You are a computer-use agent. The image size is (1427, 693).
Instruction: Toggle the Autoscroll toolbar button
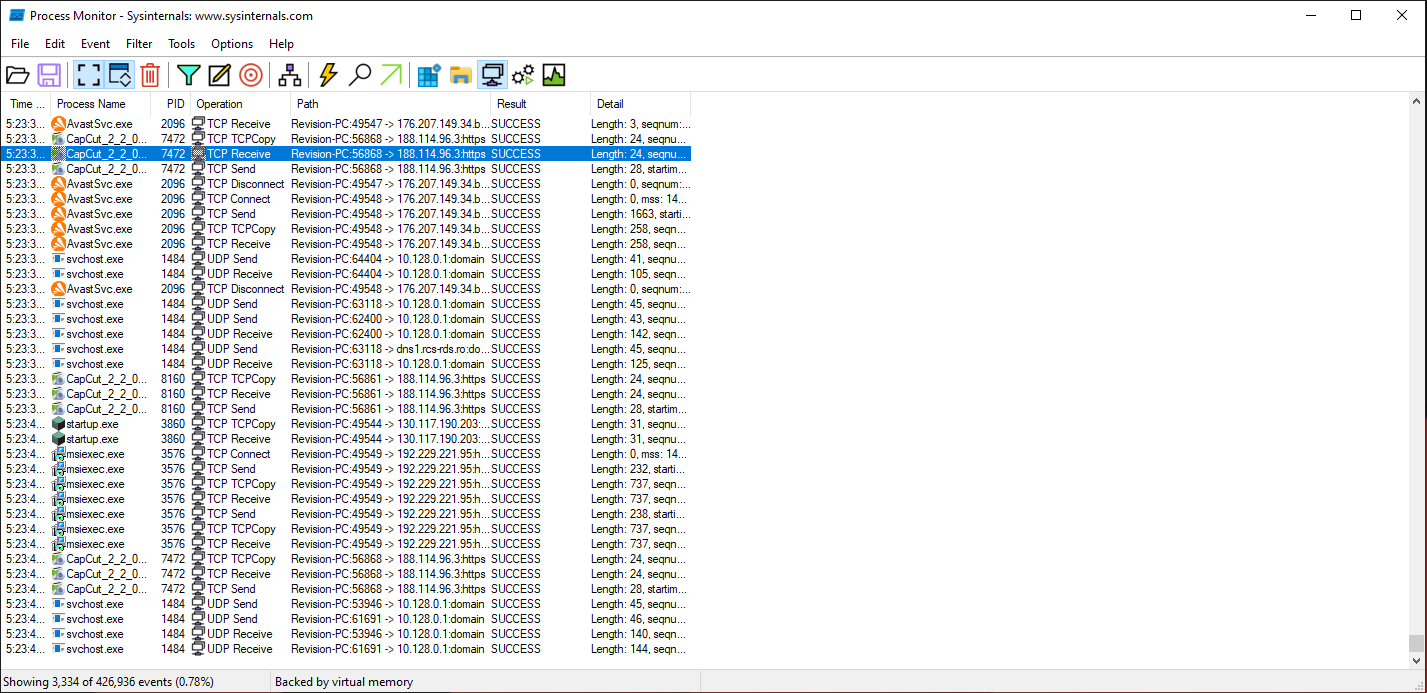119,75
